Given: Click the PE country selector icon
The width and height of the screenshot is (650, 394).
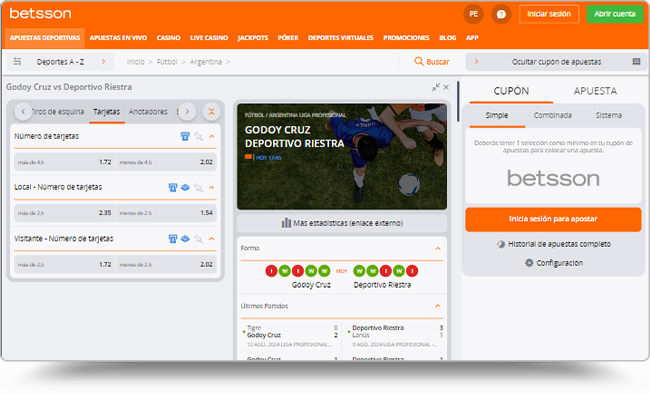Looking at the screenshot, I should click(473, 14).
